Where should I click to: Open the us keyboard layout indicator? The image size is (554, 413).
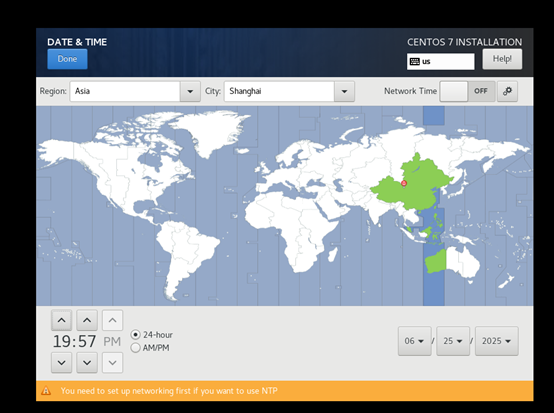pos(440,61)
